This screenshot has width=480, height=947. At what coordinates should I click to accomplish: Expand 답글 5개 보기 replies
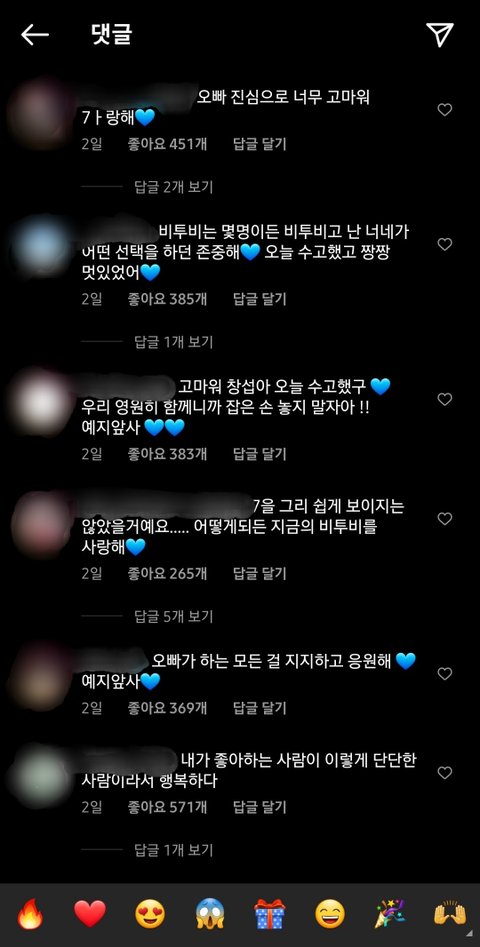pos(173,617)
